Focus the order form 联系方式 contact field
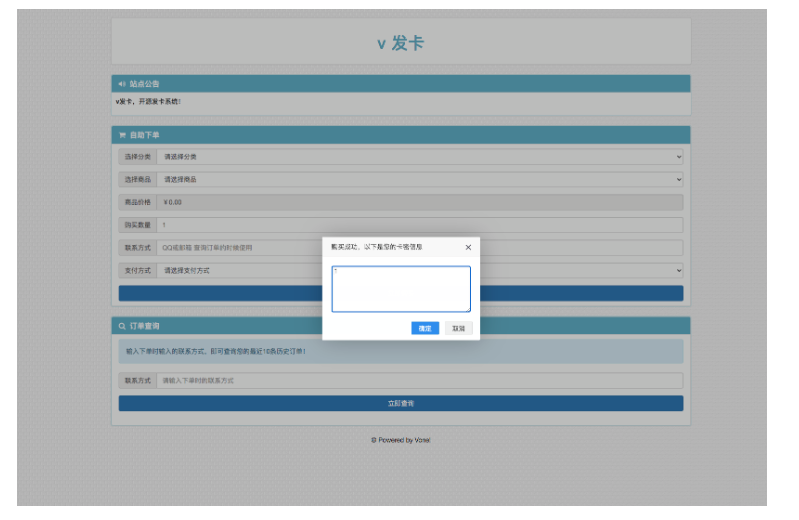The image size is (799, 520). pos(240,248)
